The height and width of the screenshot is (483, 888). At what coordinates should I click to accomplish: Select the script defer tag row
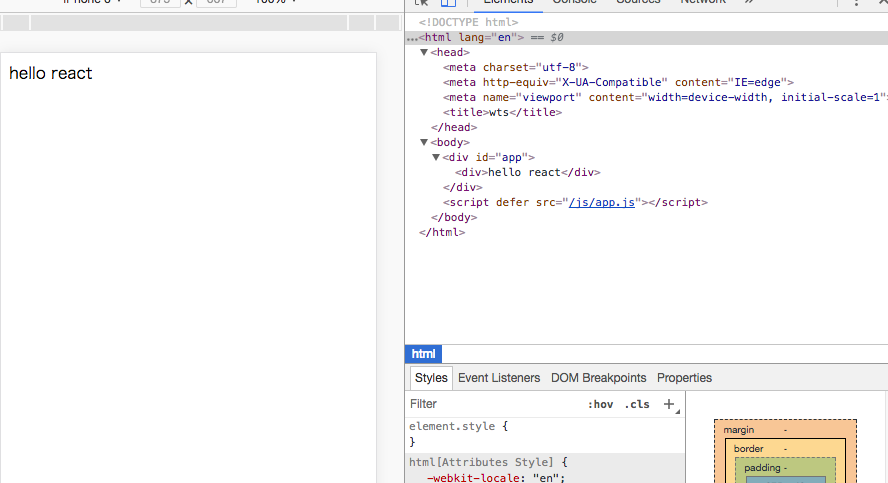[x=575, y=202]
